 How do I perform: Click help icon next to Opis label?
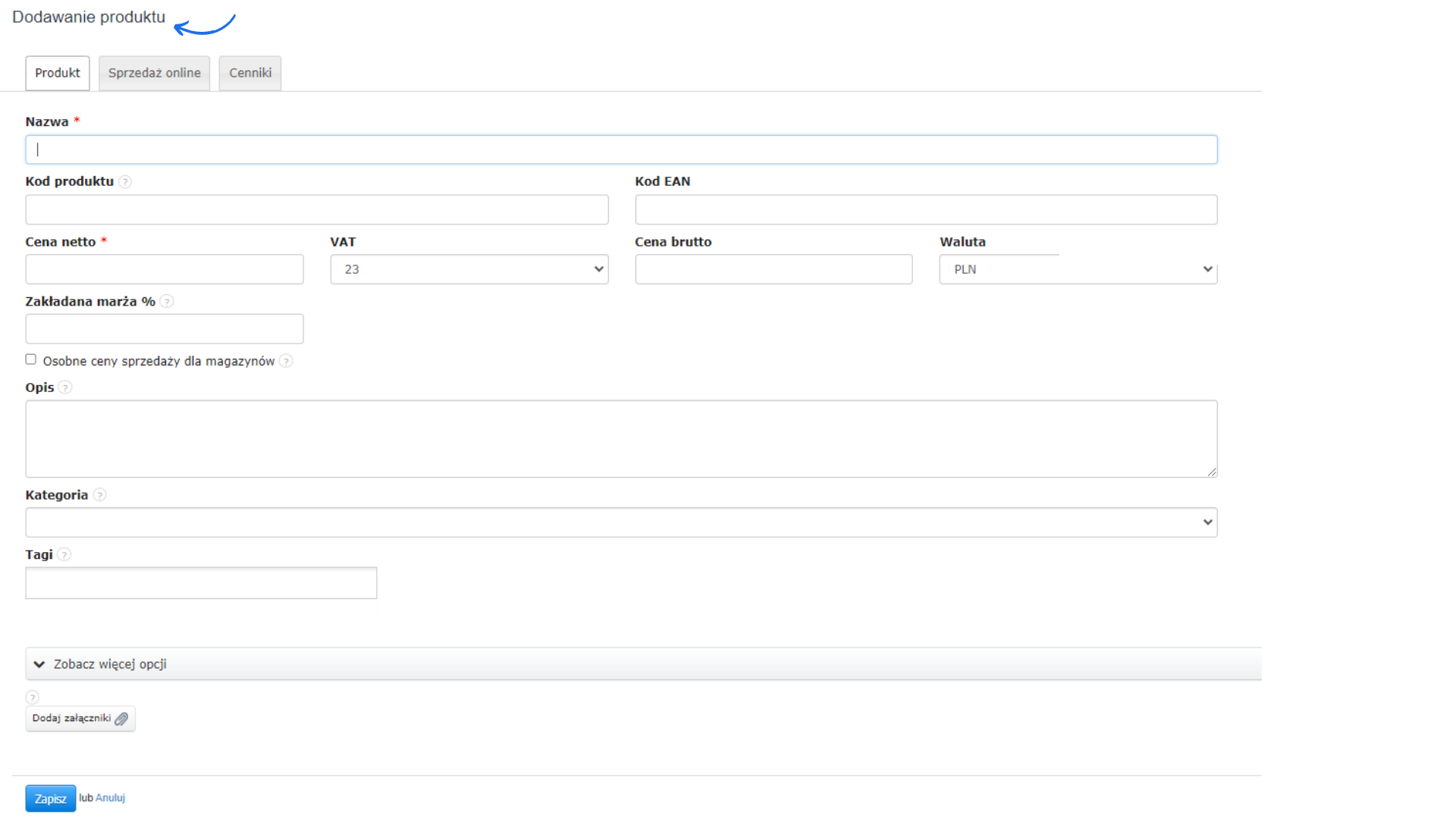click(65, 388)
